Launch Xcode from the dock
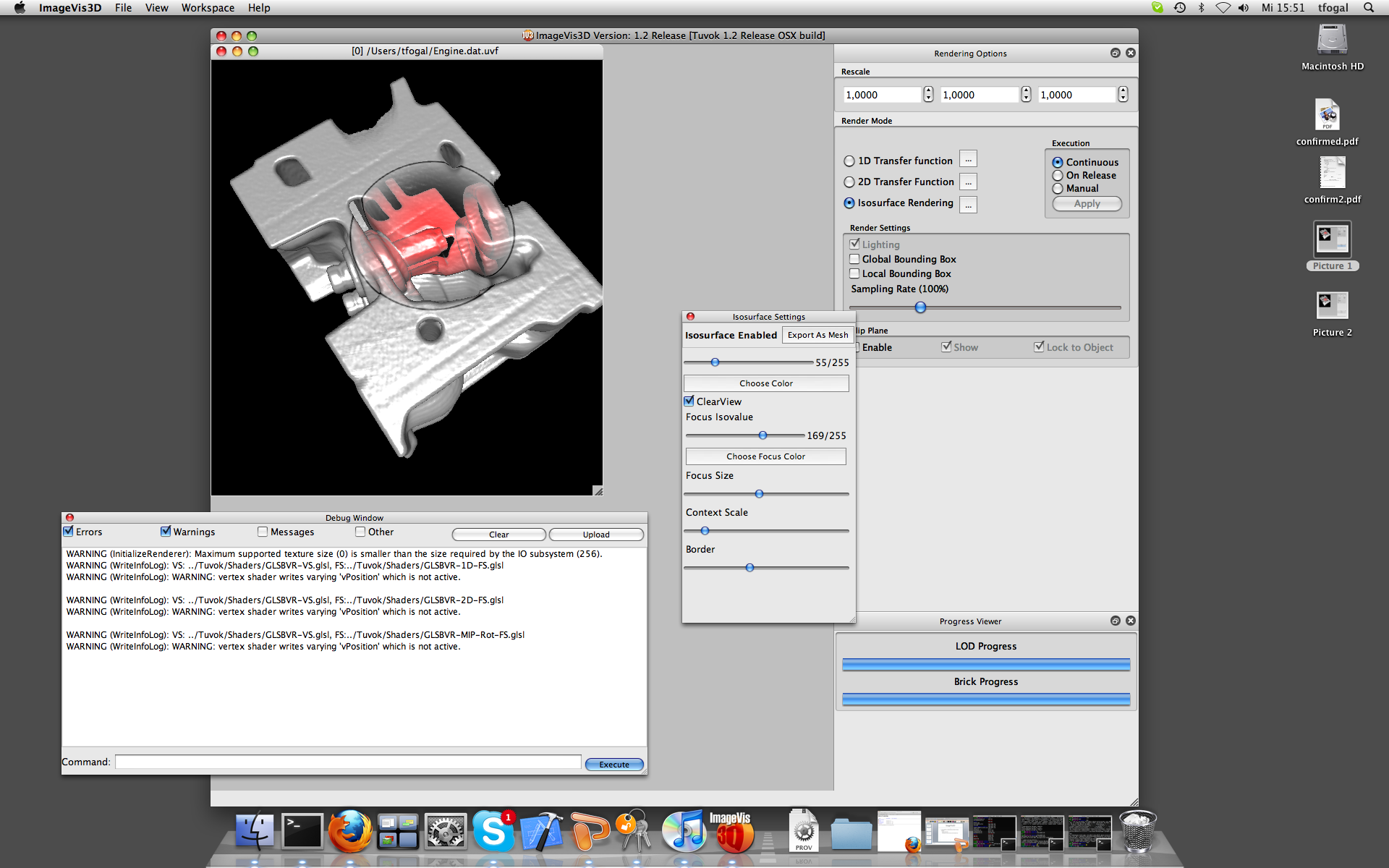This screenshot has height=868, width=1389. point(541,830)
